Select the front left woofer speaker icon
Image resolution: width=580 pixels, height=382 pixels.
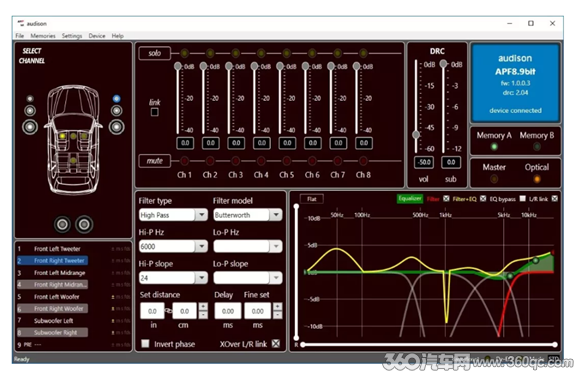[x=30, y=127]
